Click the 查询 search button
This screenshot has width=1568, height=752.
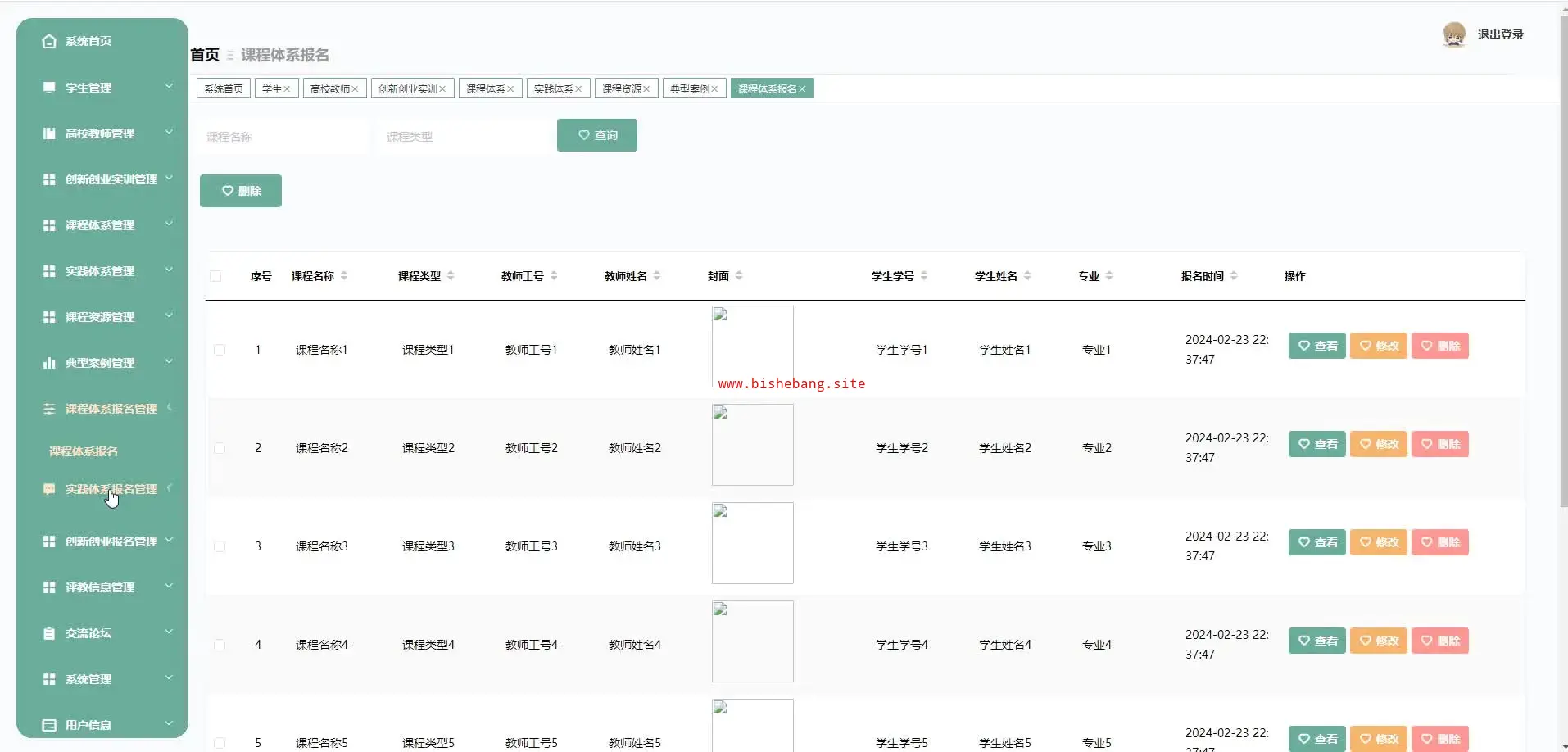pos(596,135)
